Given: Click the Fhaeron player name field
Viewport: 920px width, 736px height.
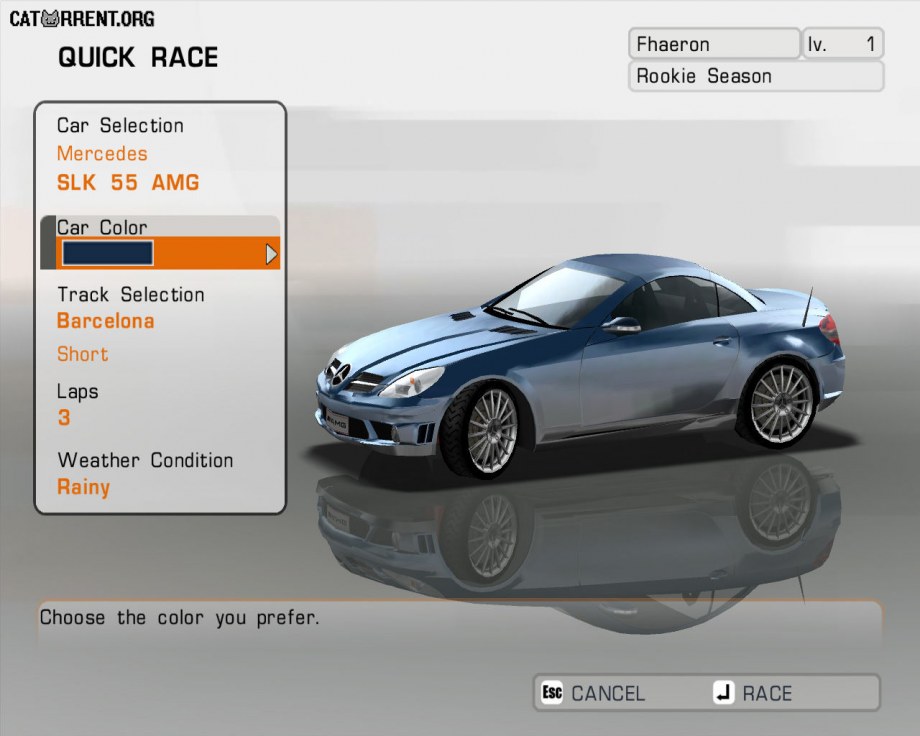Looking at the screenshot, I should click(x=714, y=43).
